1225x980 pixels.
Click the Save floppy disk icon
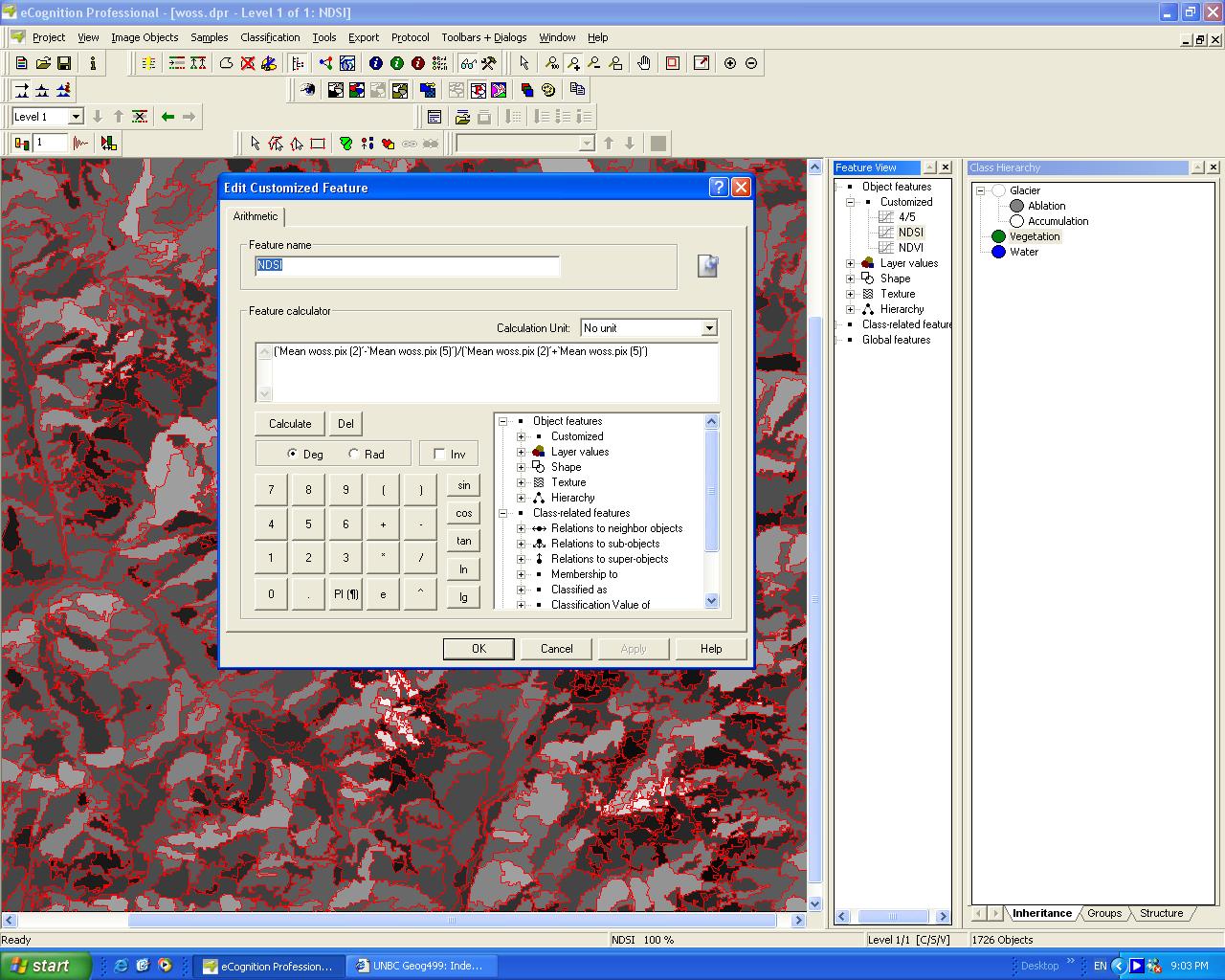[63, 62]
